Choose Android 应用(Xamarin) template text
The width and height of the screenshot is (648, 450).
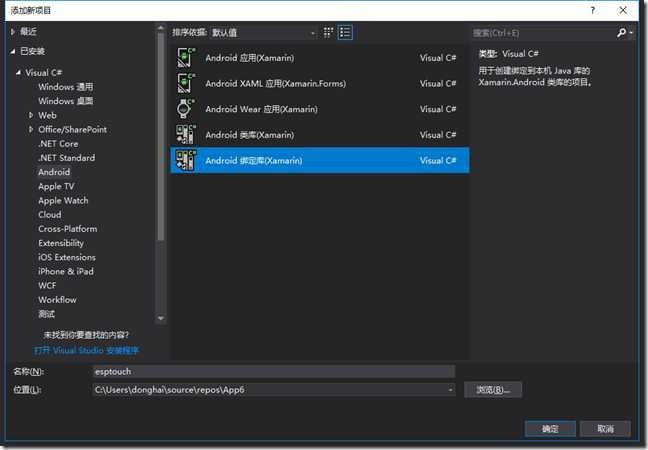point(250,58)
